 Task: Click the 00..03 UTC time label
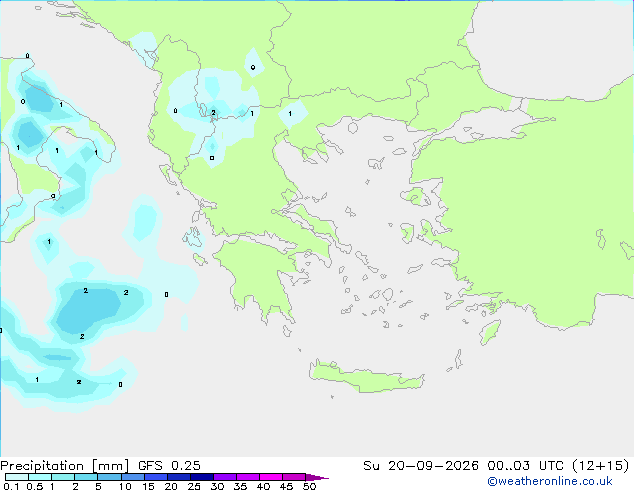pyautogui.click(x=525, y=466)
